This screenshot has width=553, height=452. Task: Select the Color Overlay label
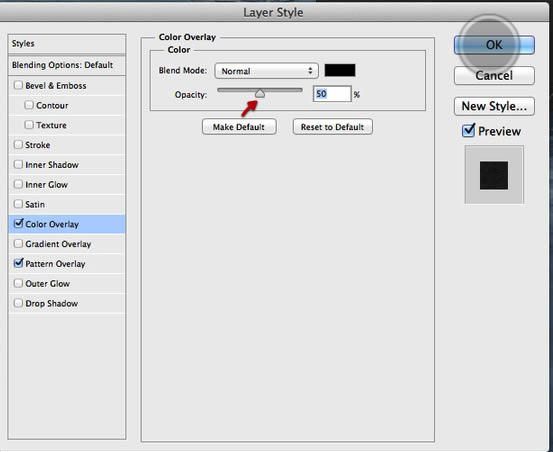pos(52,224)
